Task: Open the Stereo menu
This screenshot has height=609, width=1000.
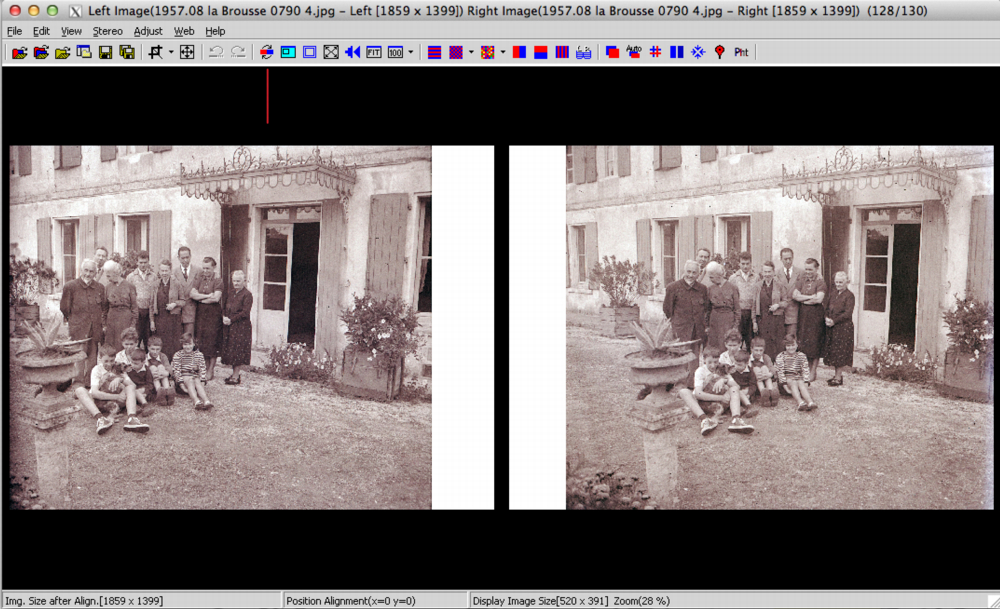Action: (108, 31)
